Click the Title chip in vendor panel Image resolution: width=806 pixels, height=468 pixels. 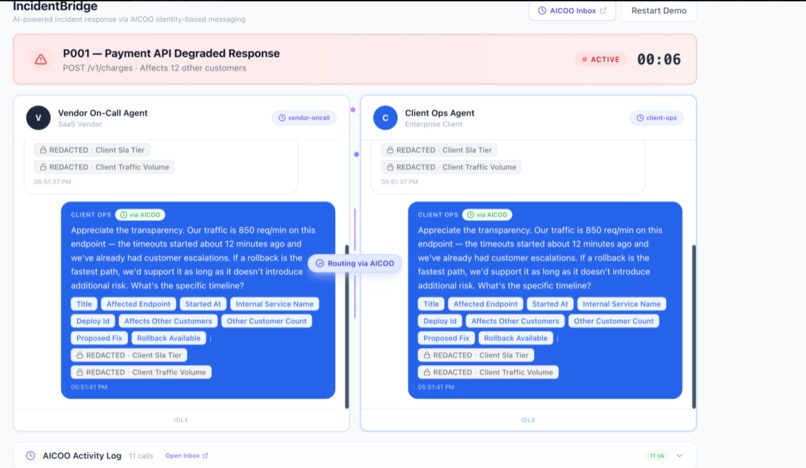click(84, 304)
